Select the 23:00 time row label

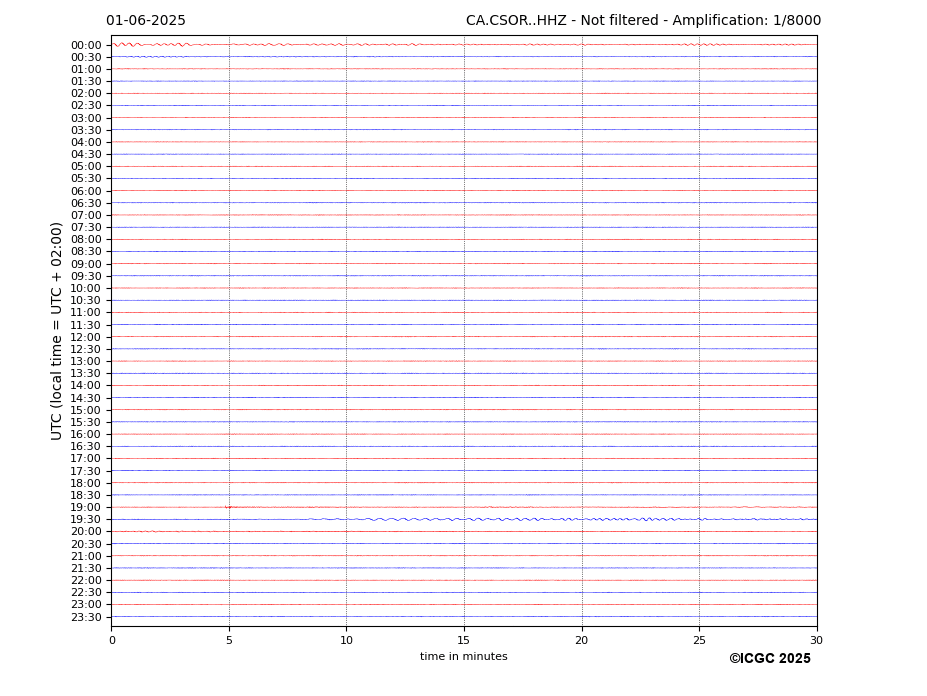coord(86,605)
